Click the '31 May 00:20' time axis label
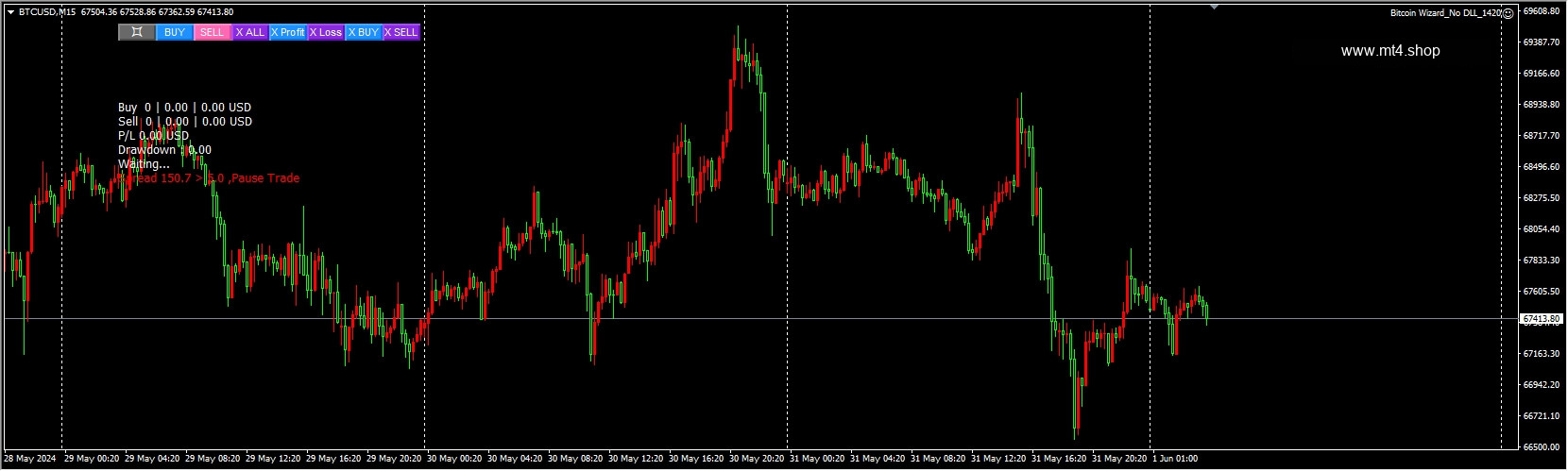Image resolution: width=1568 pixels, height=471 pixels. pyautogui.click(x=817, y=459)
